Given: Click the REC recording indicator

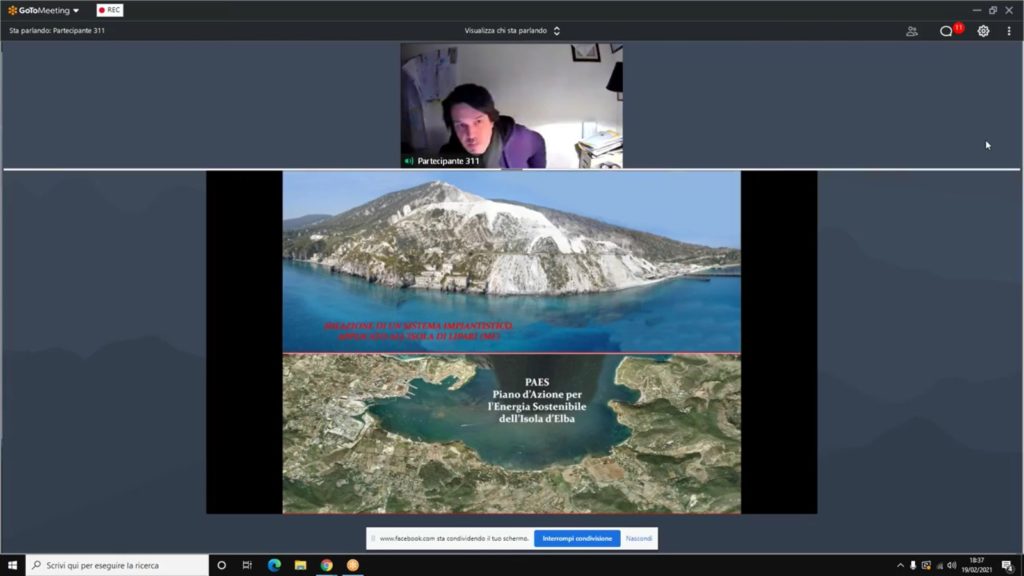Looking at the screenshot, I should 110,10.
